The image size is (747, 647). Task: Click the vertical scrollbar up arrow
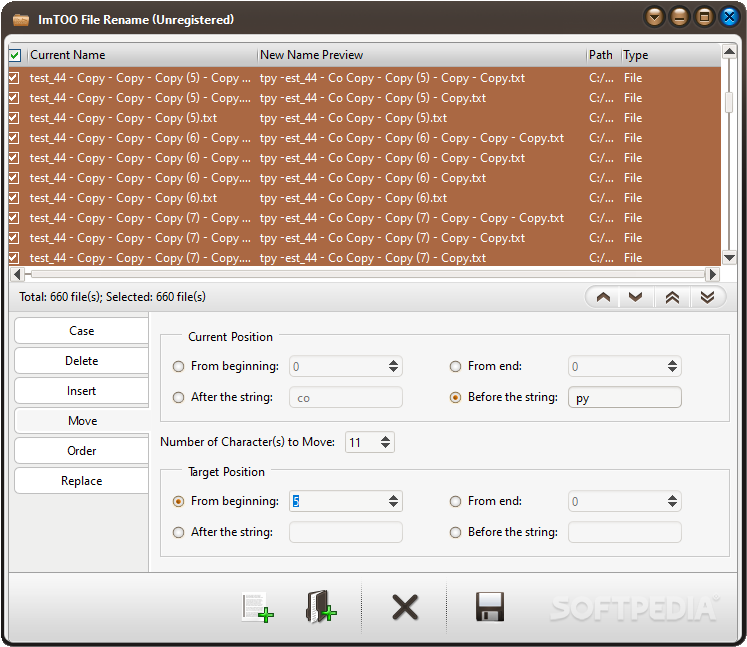click(729, 51)
